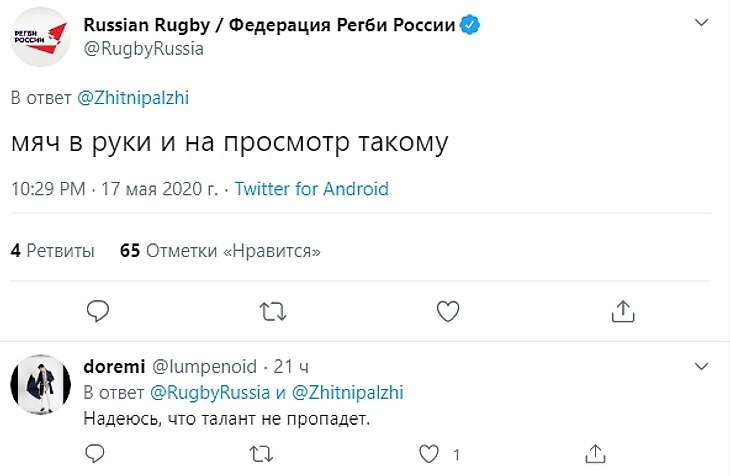Open Russian Rugby profile picture
This screenshot has width=730, height=476.
[x=39, y=38]
